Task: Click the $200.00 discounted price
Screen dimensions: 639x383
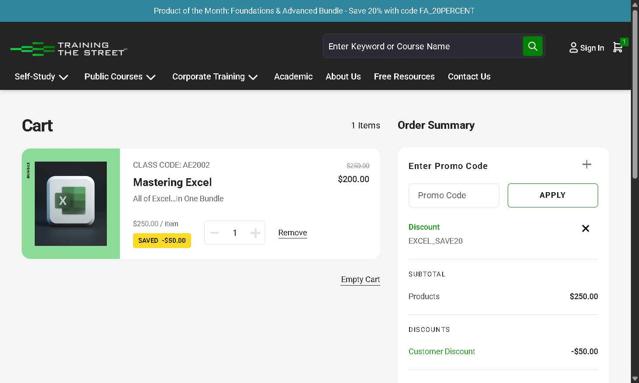Action: 353,179
